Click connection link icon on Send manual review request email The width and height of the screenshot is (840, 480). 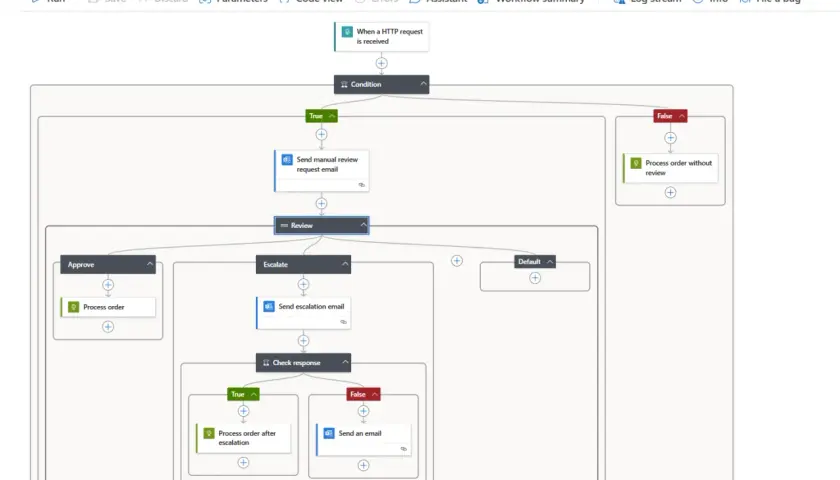(362, 185)
